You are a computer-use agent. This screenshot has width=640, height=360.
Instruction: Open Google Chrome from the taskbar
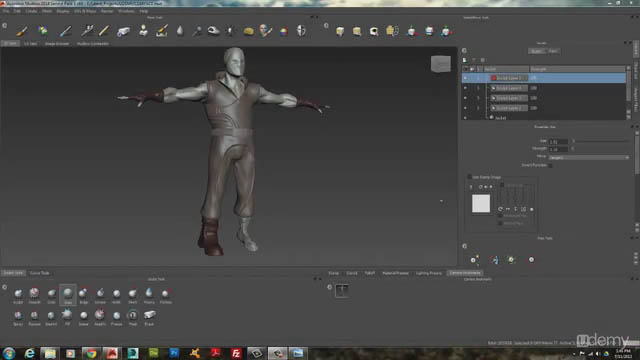click(91, 353)
